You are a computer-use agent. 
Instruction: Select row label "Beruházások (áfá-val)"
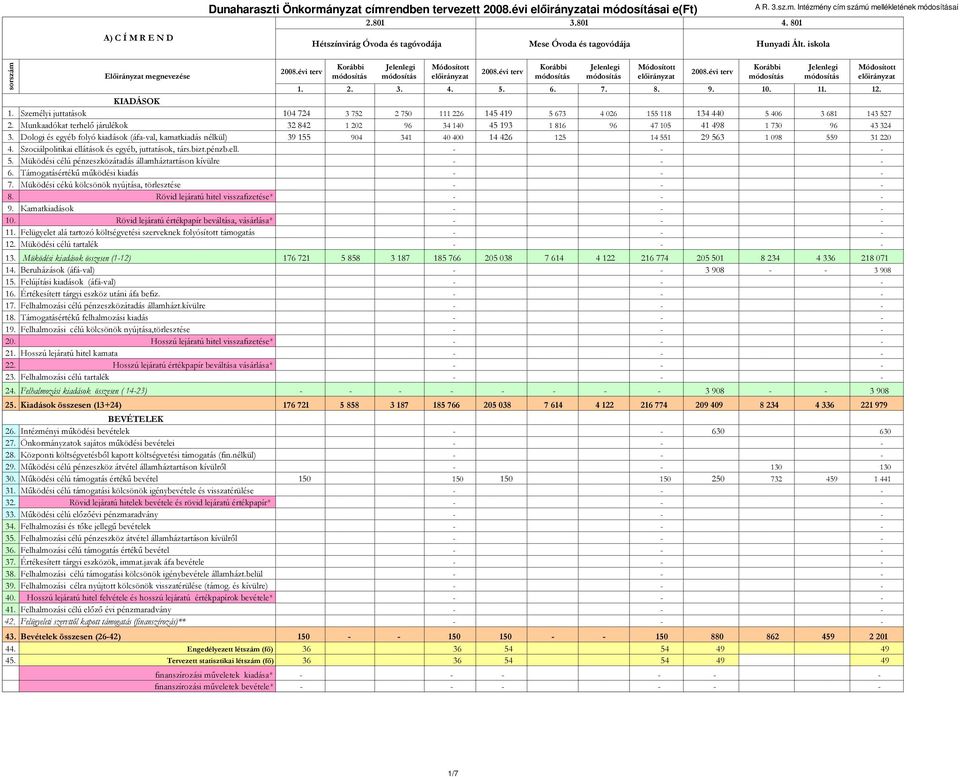point(58,269)
